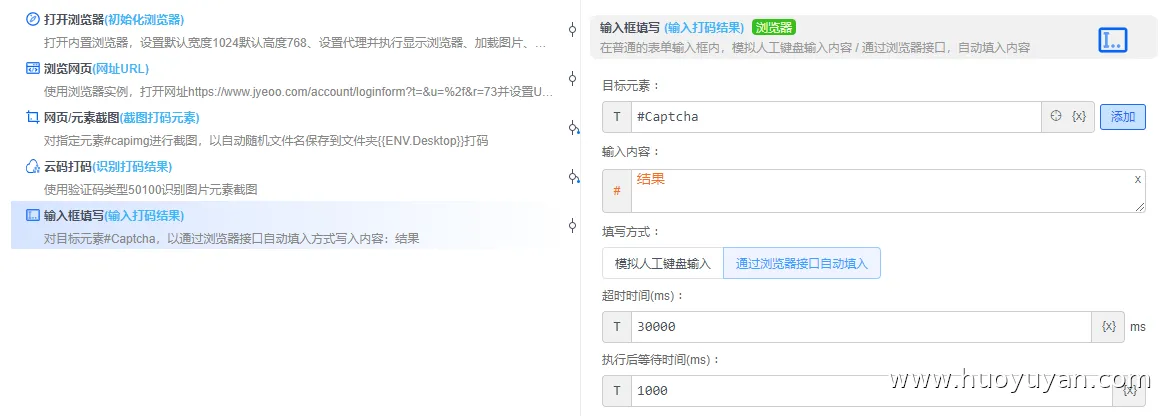
Task: Click the T type prefix beside 1000
Action: [617, 391]
